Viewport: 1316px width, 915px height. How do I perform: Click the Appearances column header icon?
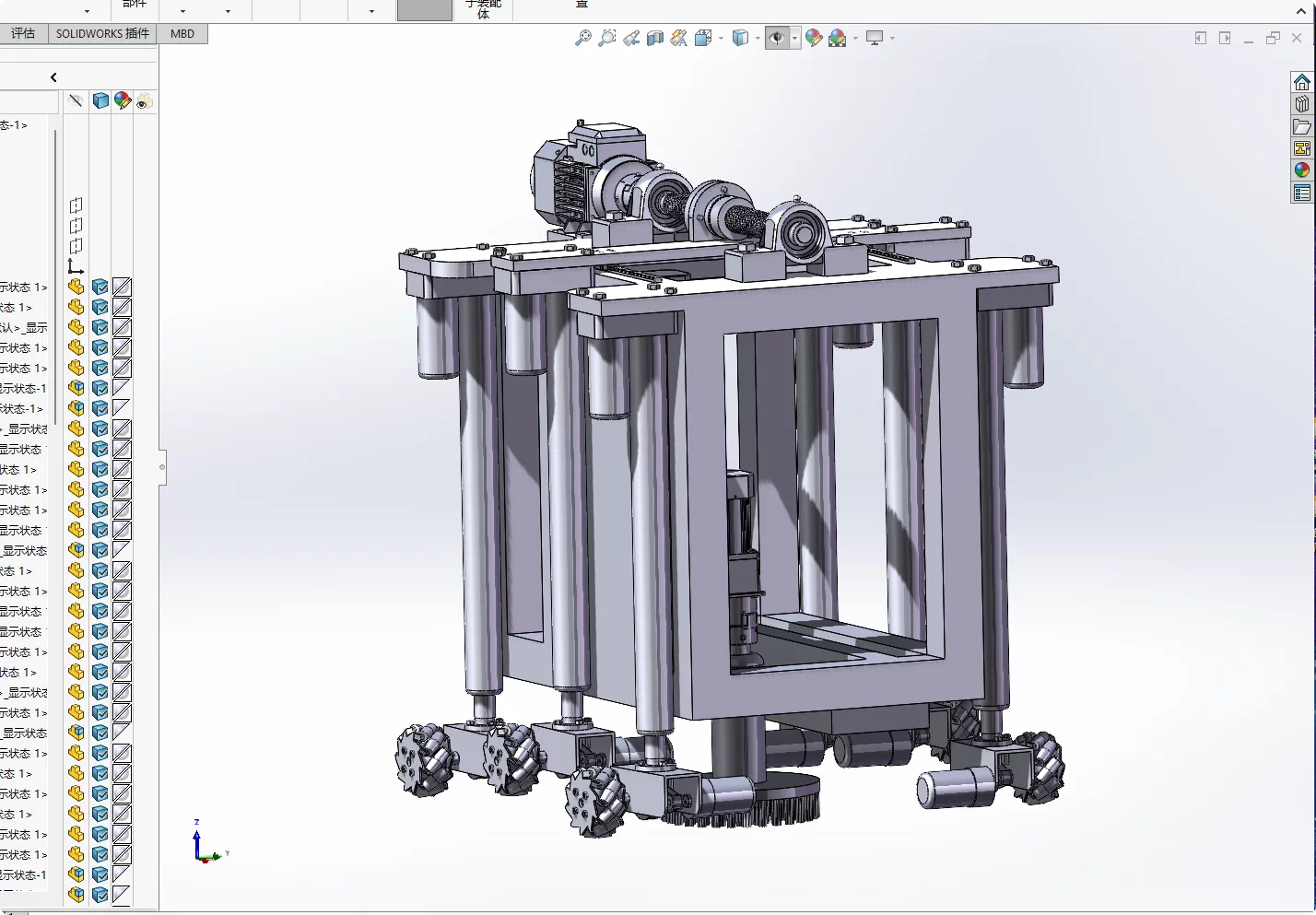[x=123, y=100]
